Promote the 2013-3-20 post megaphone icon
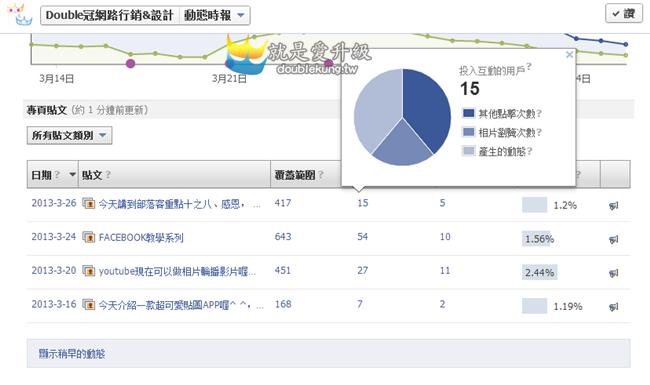 [x=614, y=273]
